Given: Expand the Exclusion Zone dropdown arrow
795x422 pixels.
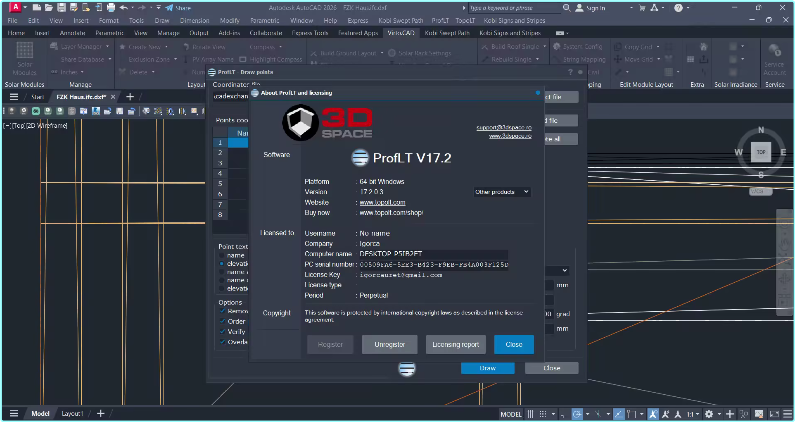Looking at the screenshot, I should point(175,59).
